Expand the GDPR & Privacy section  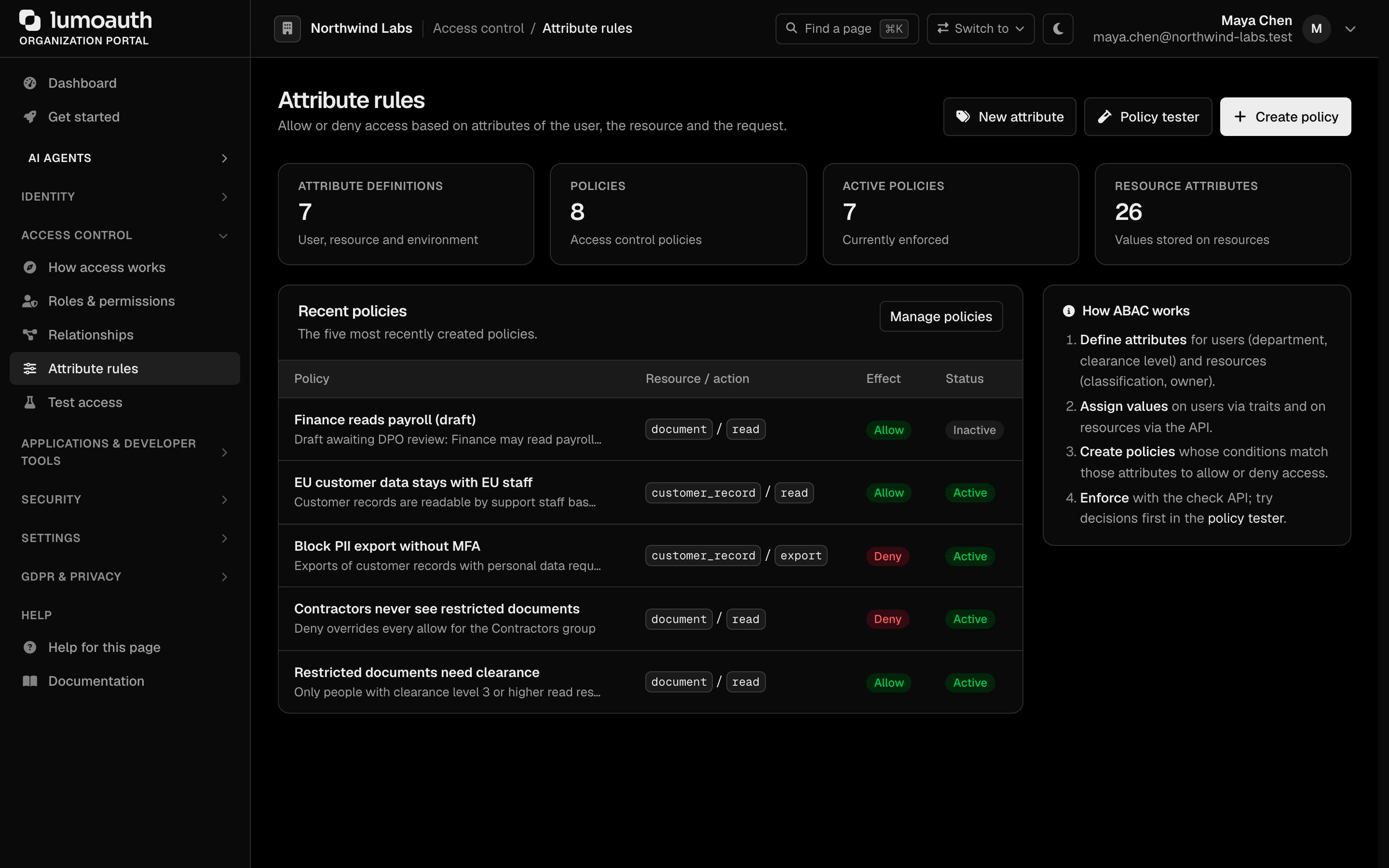[125, 576]
